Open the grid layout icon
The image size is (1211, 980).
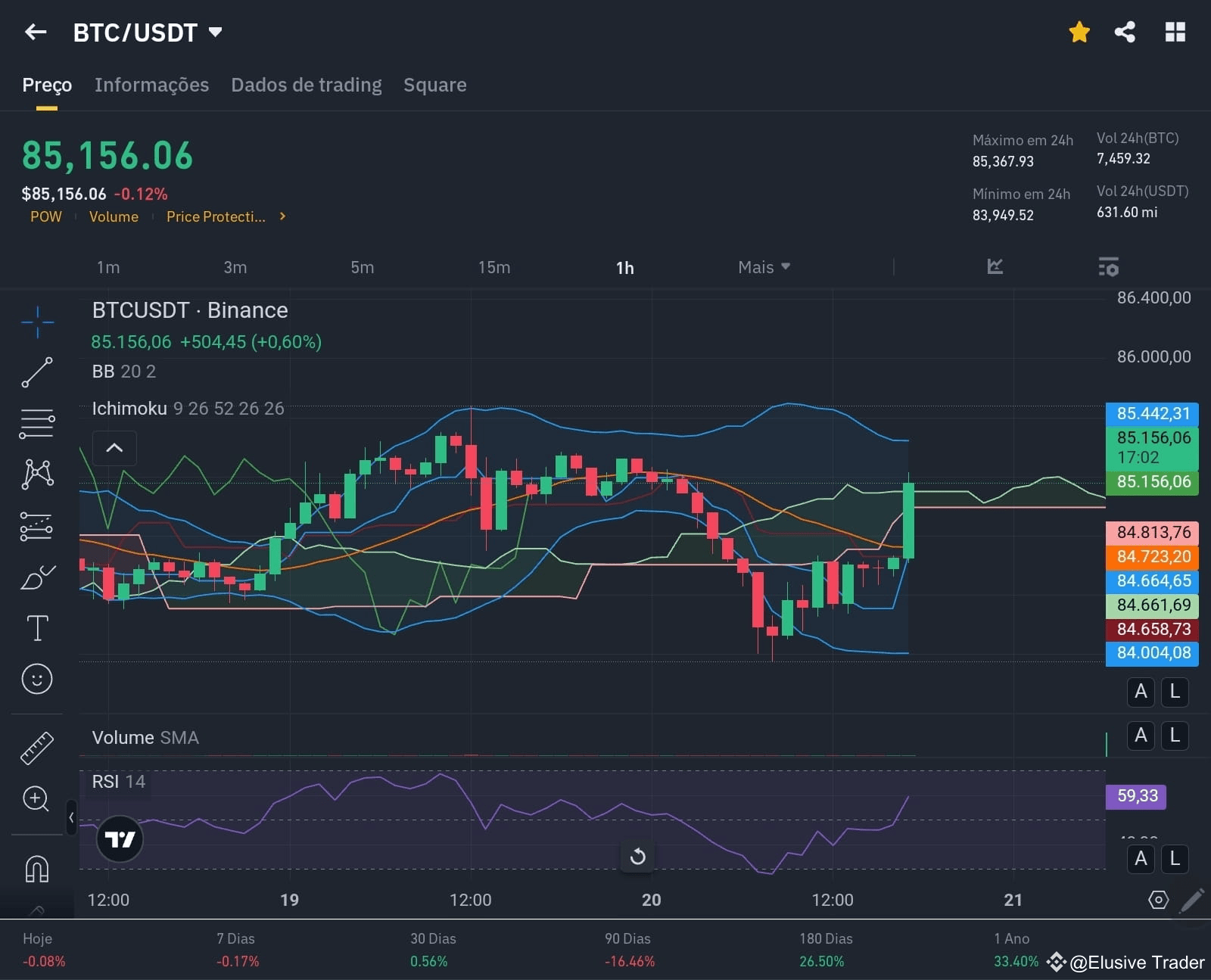pos(1175,32)
